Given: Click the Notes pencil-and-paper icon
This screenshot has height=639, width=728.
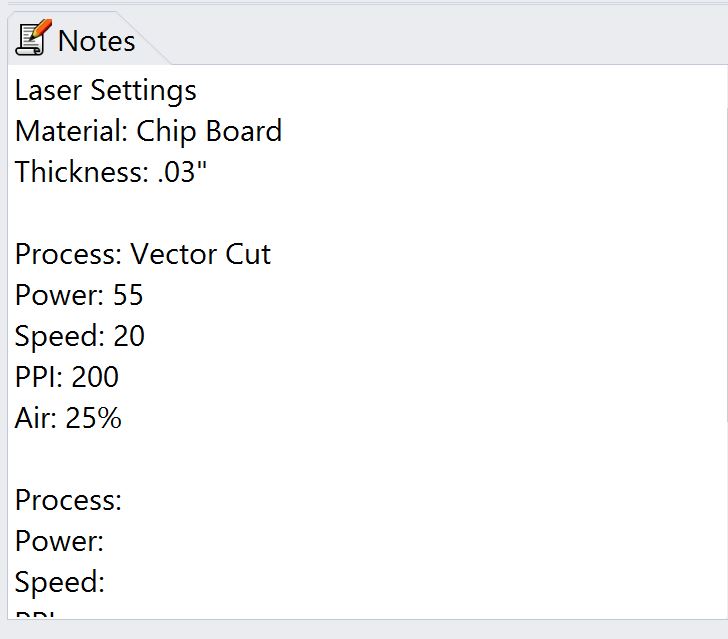Looking at the screenshot, I should pos(33,38).
